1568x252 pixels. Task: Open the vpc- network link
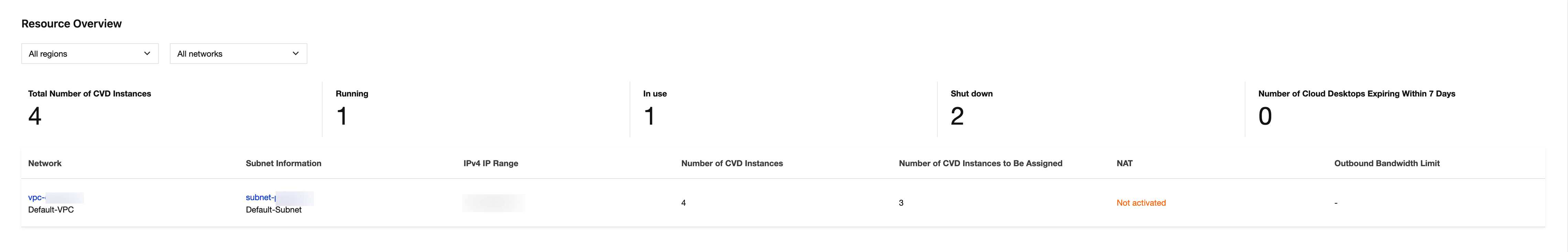click(36, 197)
